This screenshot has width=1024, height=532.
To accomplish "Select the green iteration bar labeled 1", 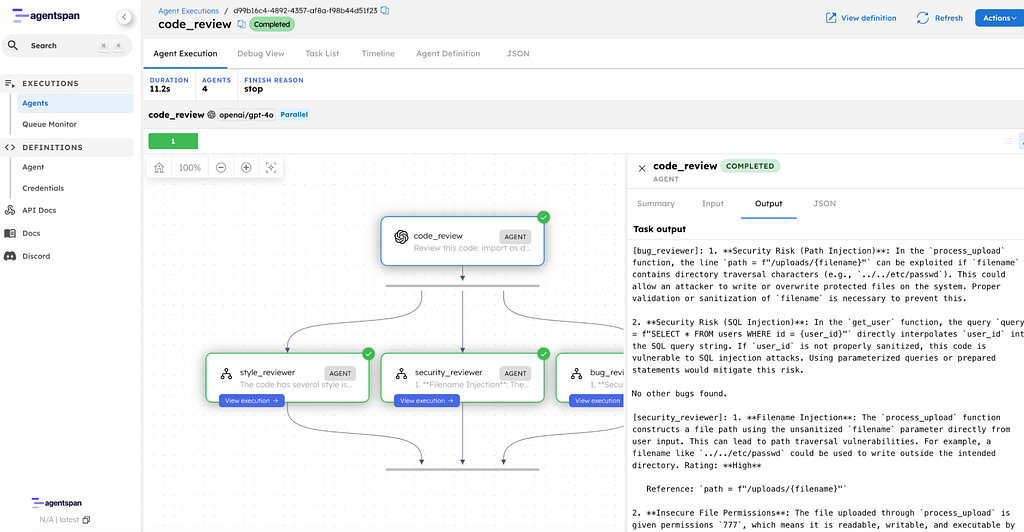I will (x=173, y=141).
